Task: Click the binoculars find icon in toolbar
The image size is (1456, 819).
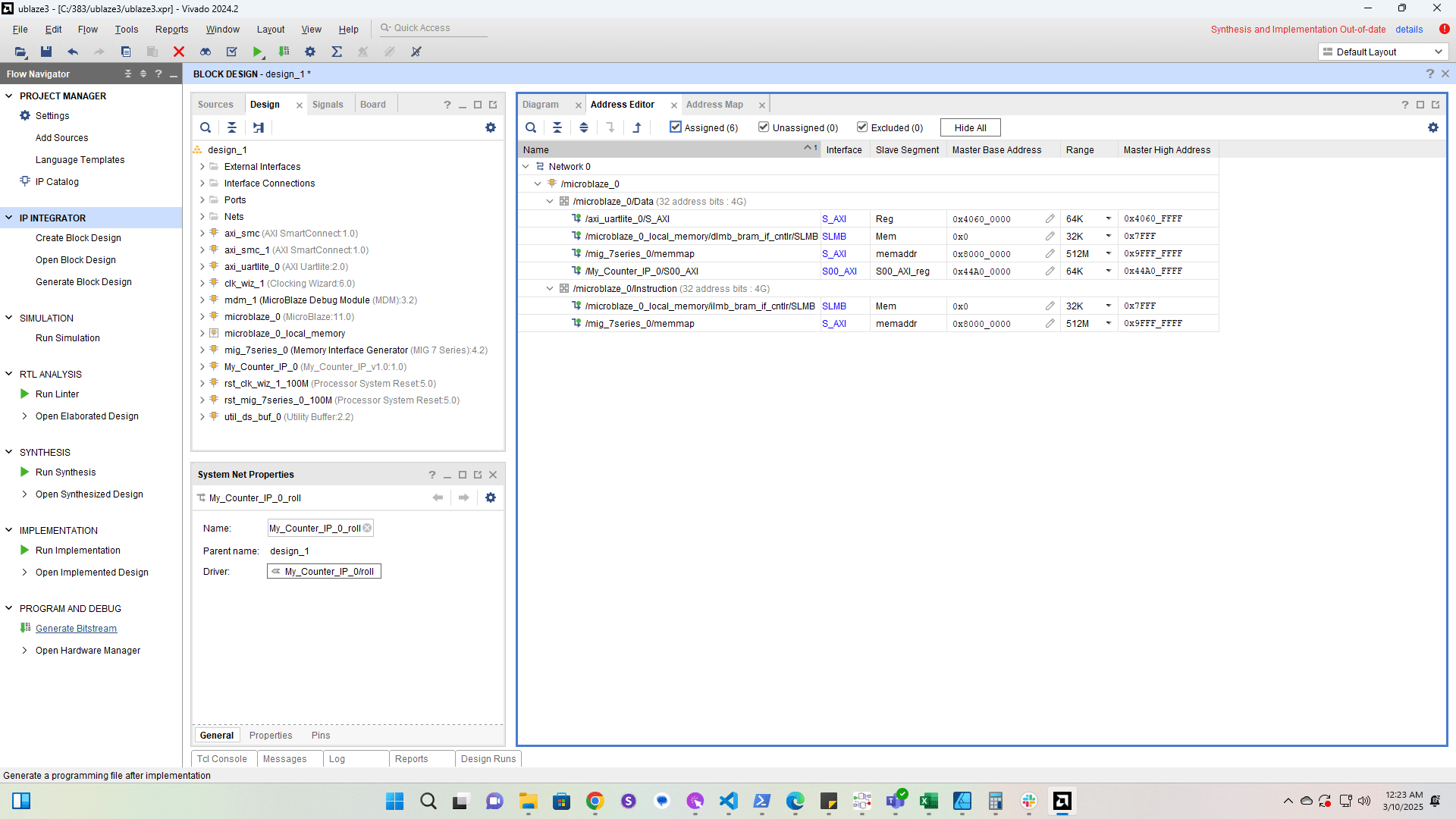Action: [x=206, y=52]
